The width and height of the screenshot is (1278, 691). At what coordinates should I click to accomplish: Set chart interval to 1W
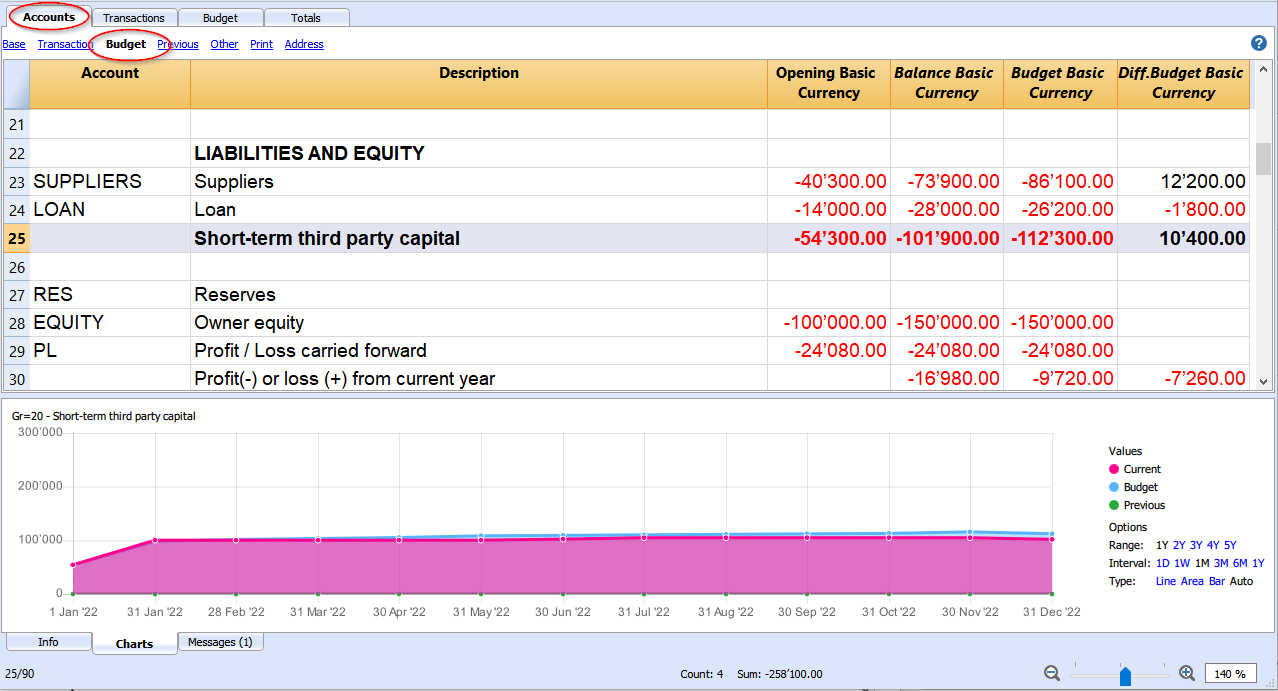[x=1182, y=563]
